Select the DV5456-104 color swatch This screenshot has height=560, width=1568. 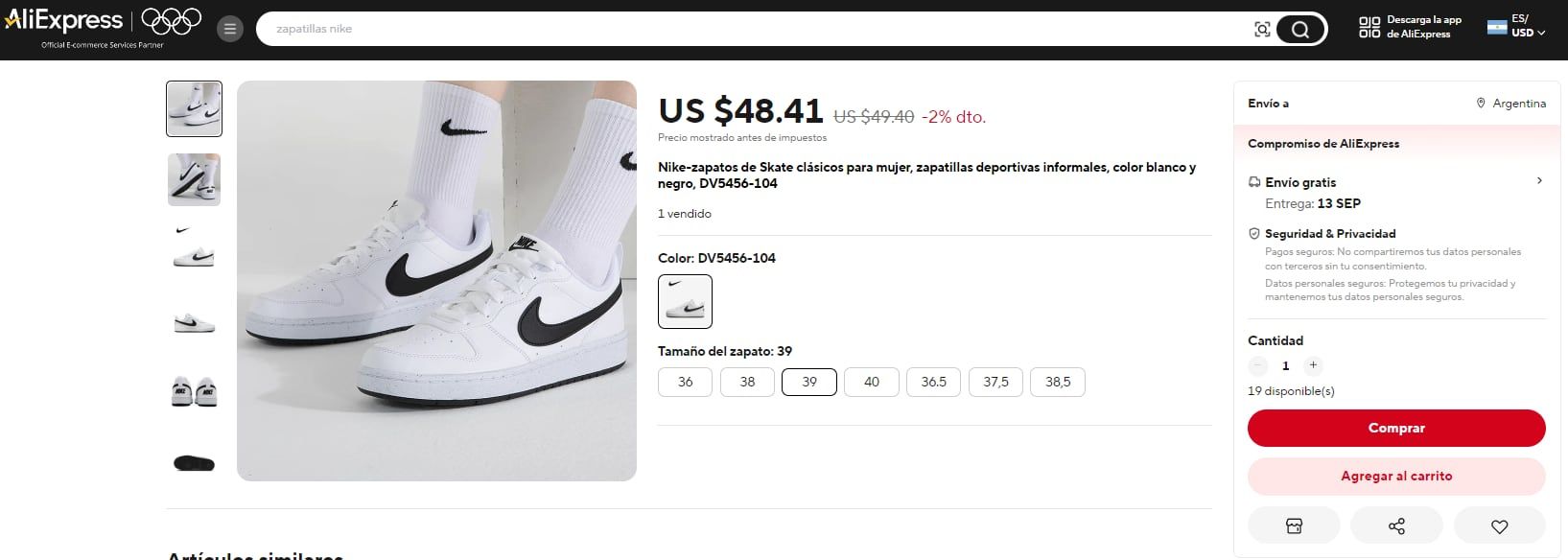point(685,301)
